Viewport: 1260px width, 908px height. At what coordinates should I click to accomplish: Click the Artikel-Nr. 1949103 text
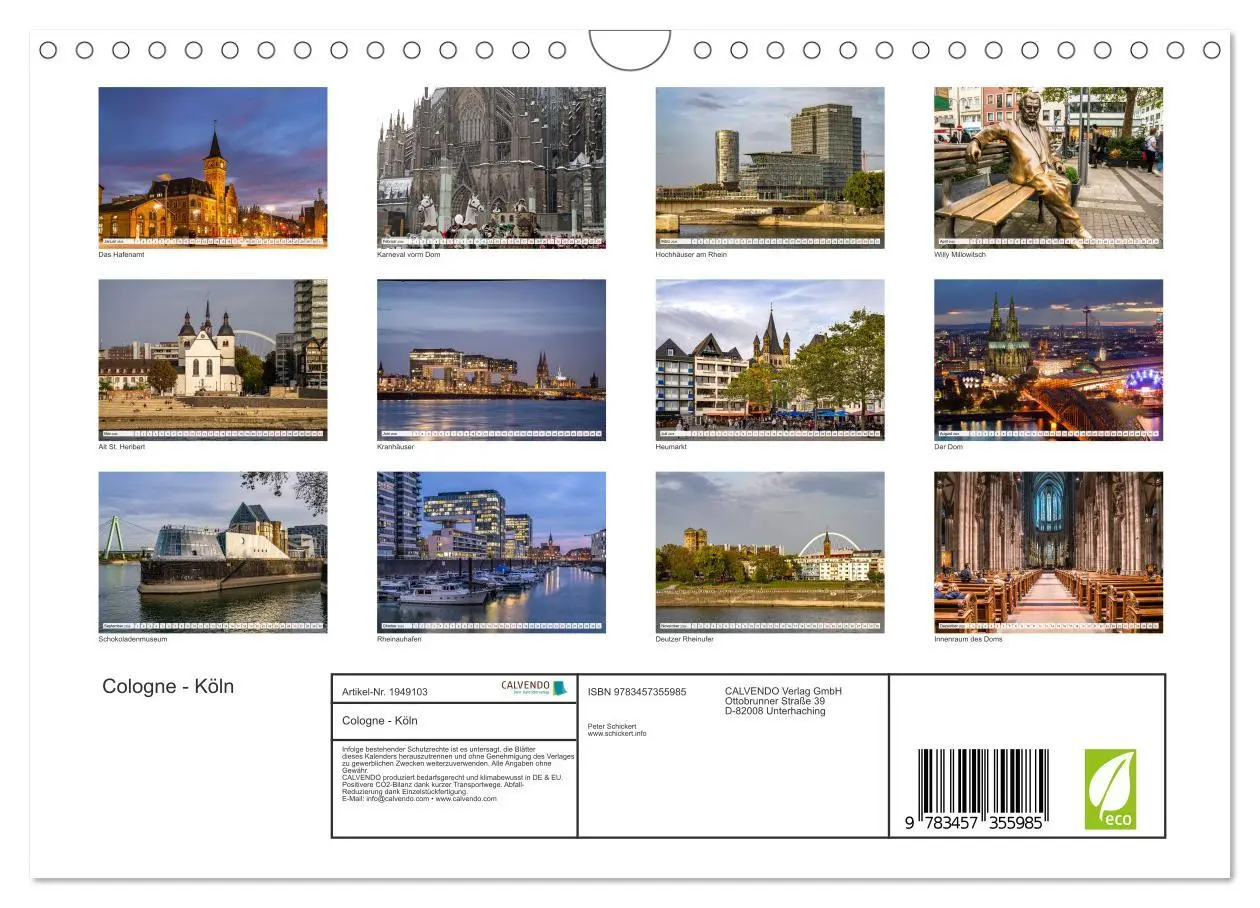point(385,692)
